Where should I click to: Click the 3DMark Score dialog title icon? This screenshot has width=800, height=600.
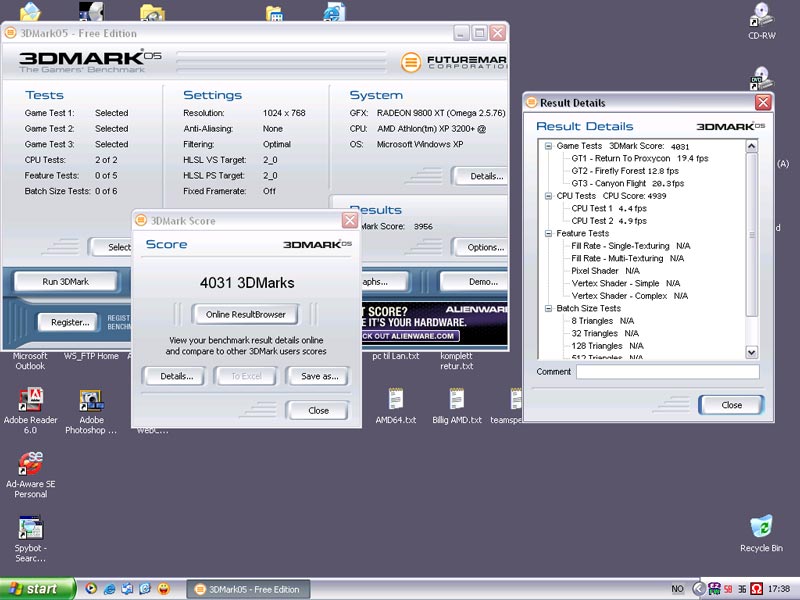(x=141, y=220)
